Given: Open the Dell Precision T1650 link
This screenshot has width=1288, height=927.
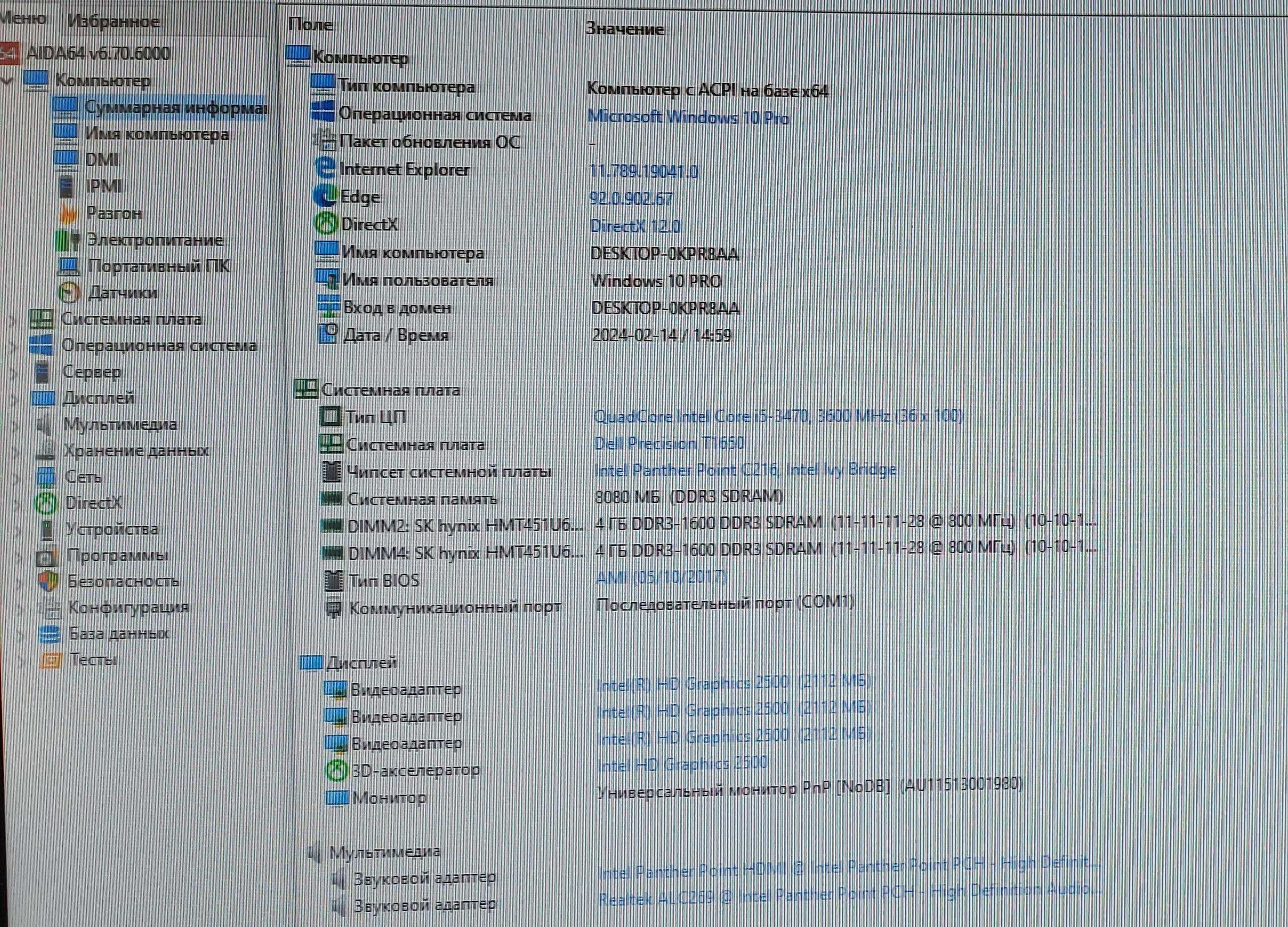Looking at the screenshot, I should point(669,443).
